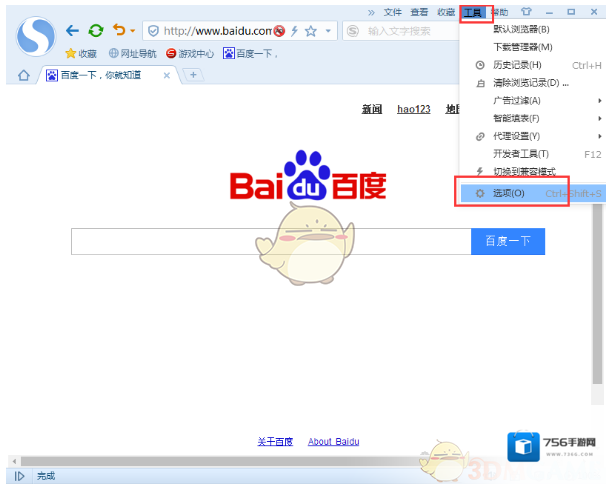This screenshot has width=611, height=488.
Task: Refresh the page with the green reload icon
Action: (96, 31)
